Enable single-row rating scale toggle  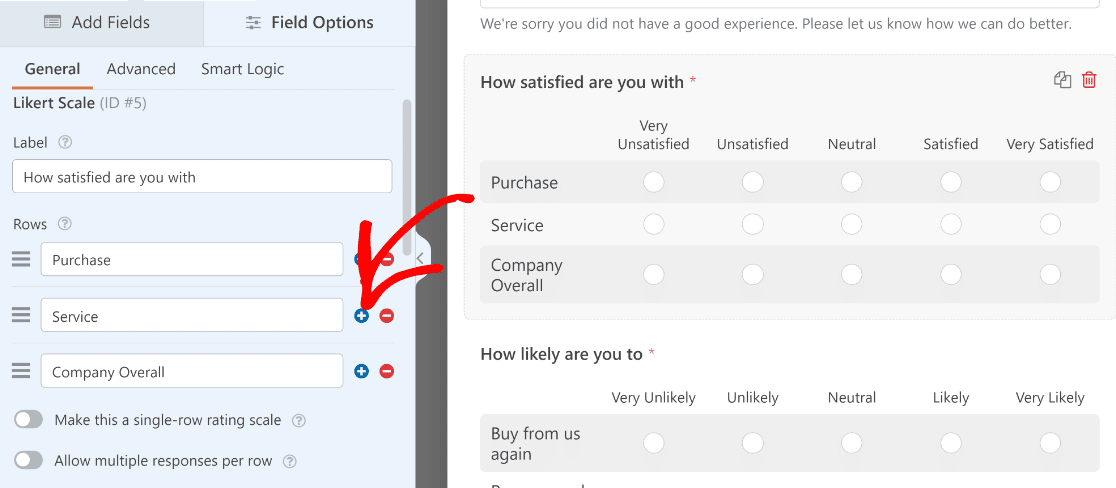[29, 420]
